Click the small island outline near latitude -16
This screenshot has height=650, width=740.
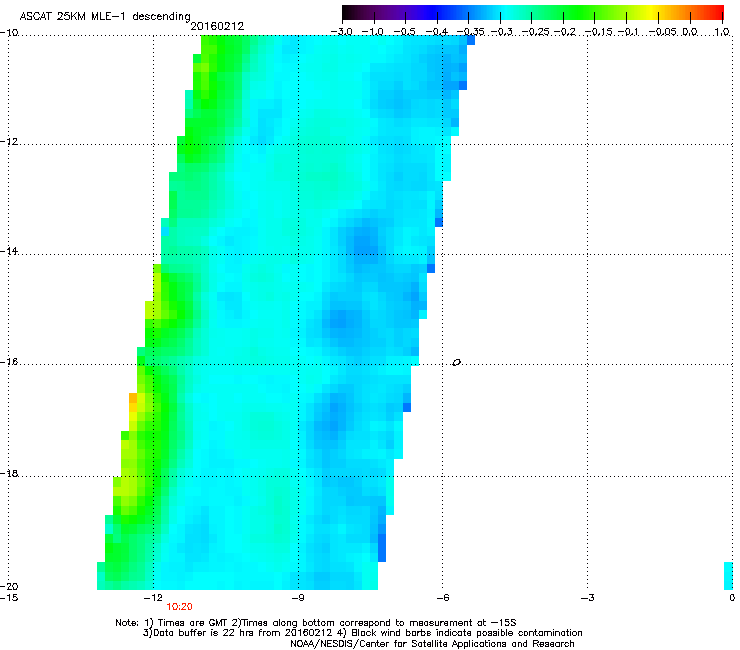pos(456,363)
